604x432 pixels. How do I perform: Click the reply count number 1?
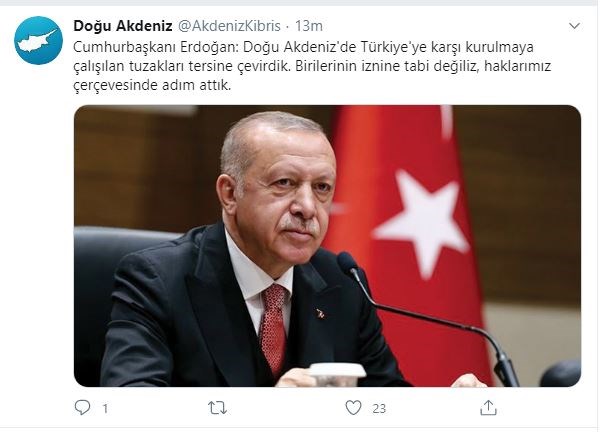click(x=105, y=408)
